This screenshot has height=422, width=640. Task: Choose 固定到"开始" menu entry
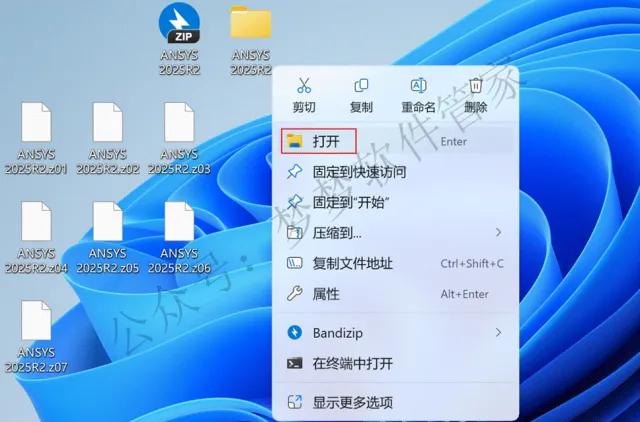pyautogui.click(x=395, y=202)
